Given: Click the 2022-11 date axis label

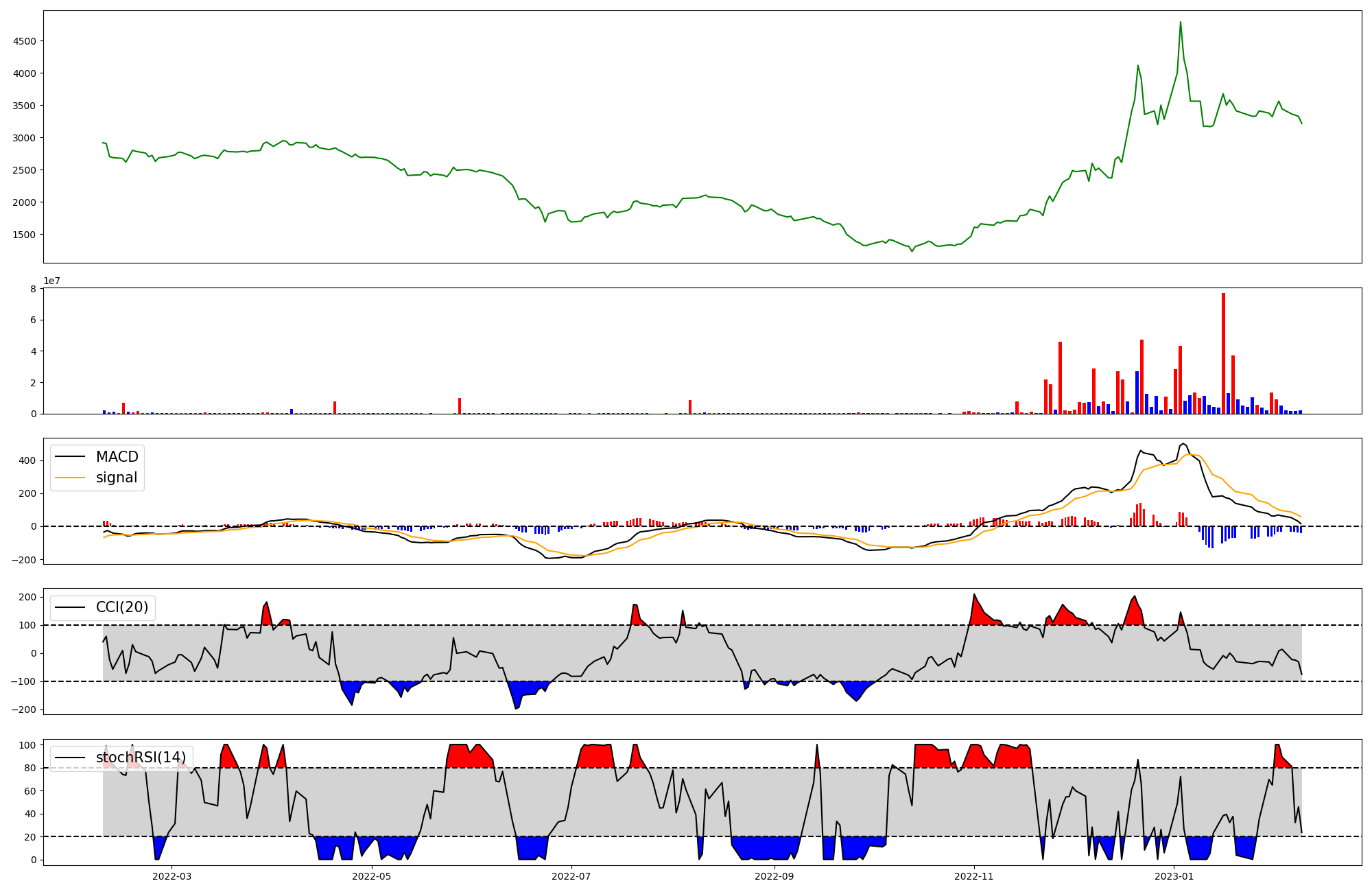Looking at the screenshot, I should point(974,876).
